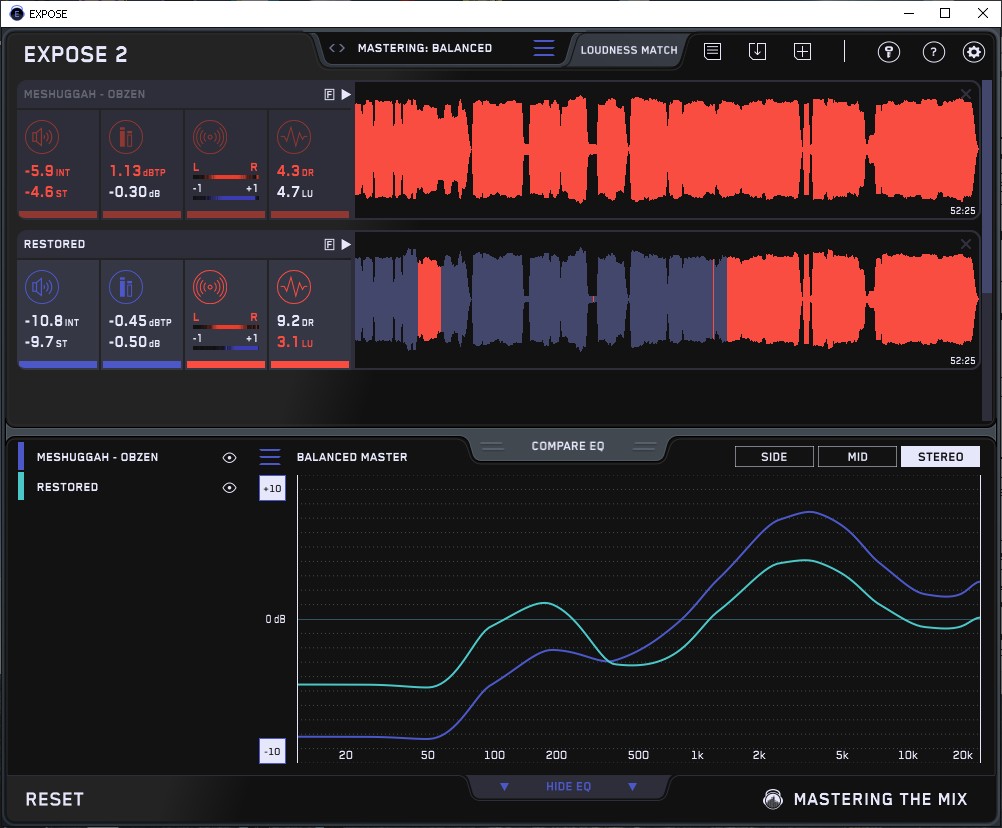Click the EXPOSE app icon in title bar
1002x828 pixels.
17,13
